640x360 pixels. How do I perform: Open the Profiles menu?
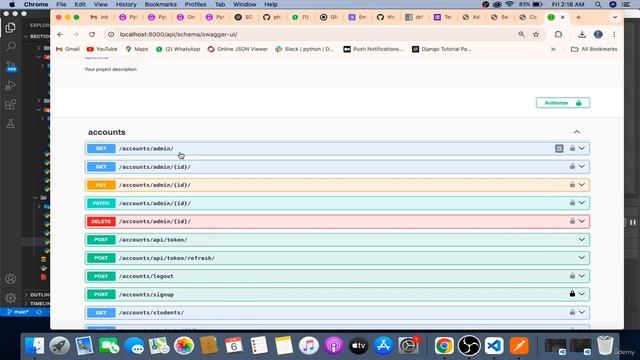195,4
